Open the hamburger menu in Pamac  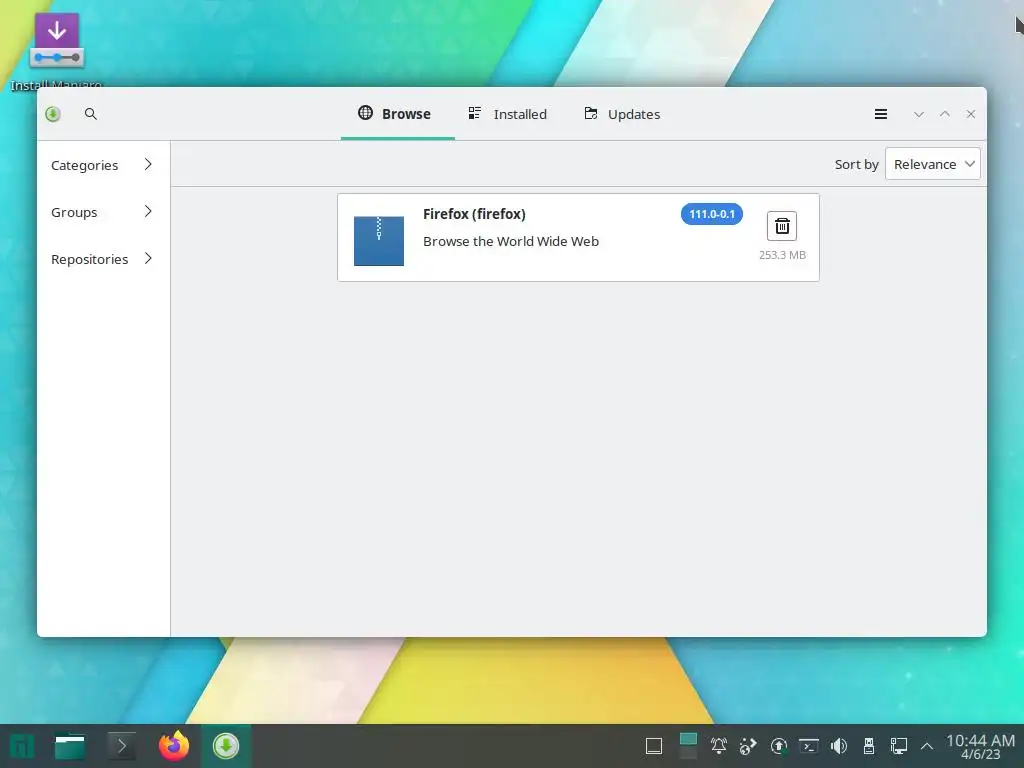tap(881, 114)
